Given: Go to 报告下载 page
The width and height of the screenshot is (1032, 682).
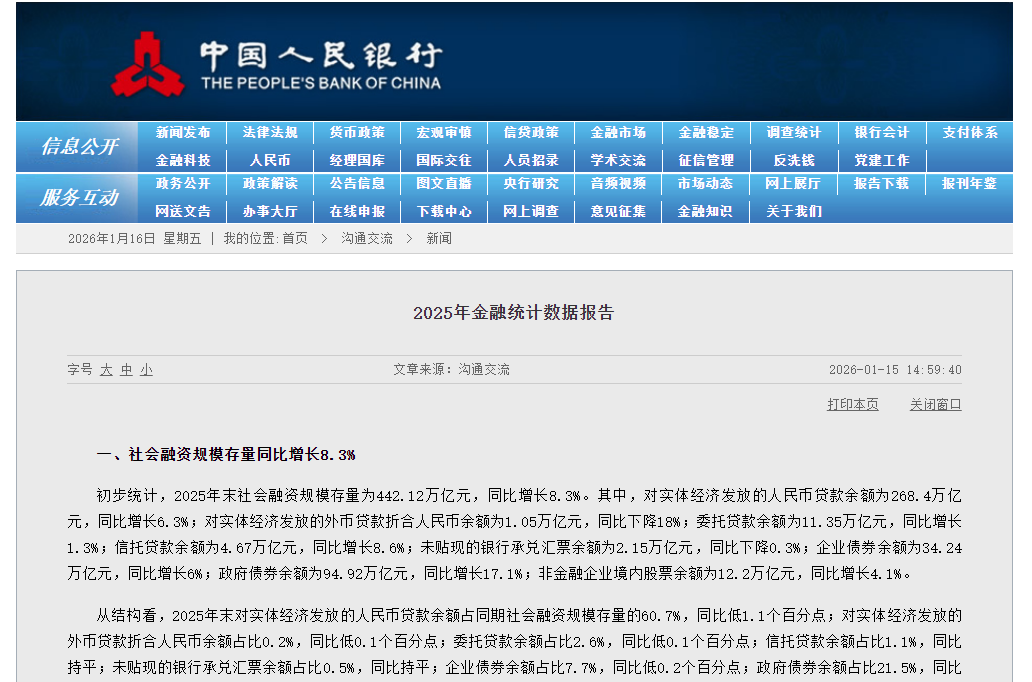Looking at the screenshot, I should [881, 184].
